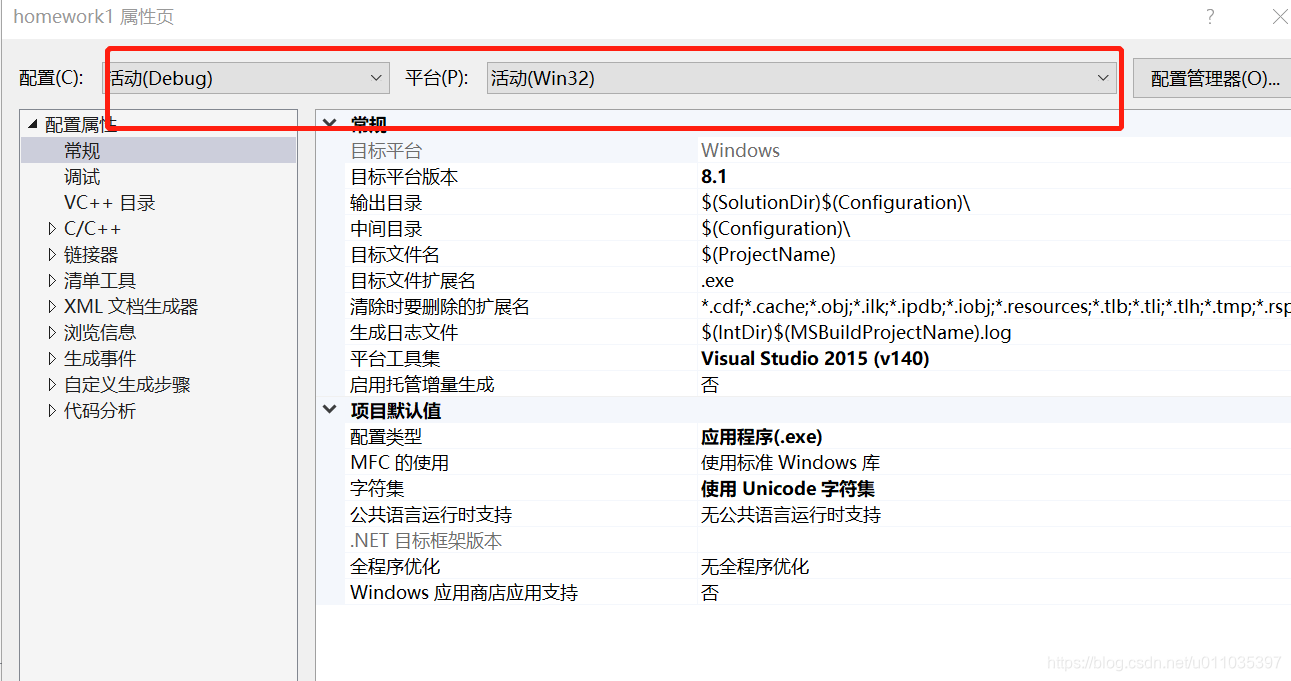
Task: Collapse the 配置属性 tree node
Action: point(32,125)
